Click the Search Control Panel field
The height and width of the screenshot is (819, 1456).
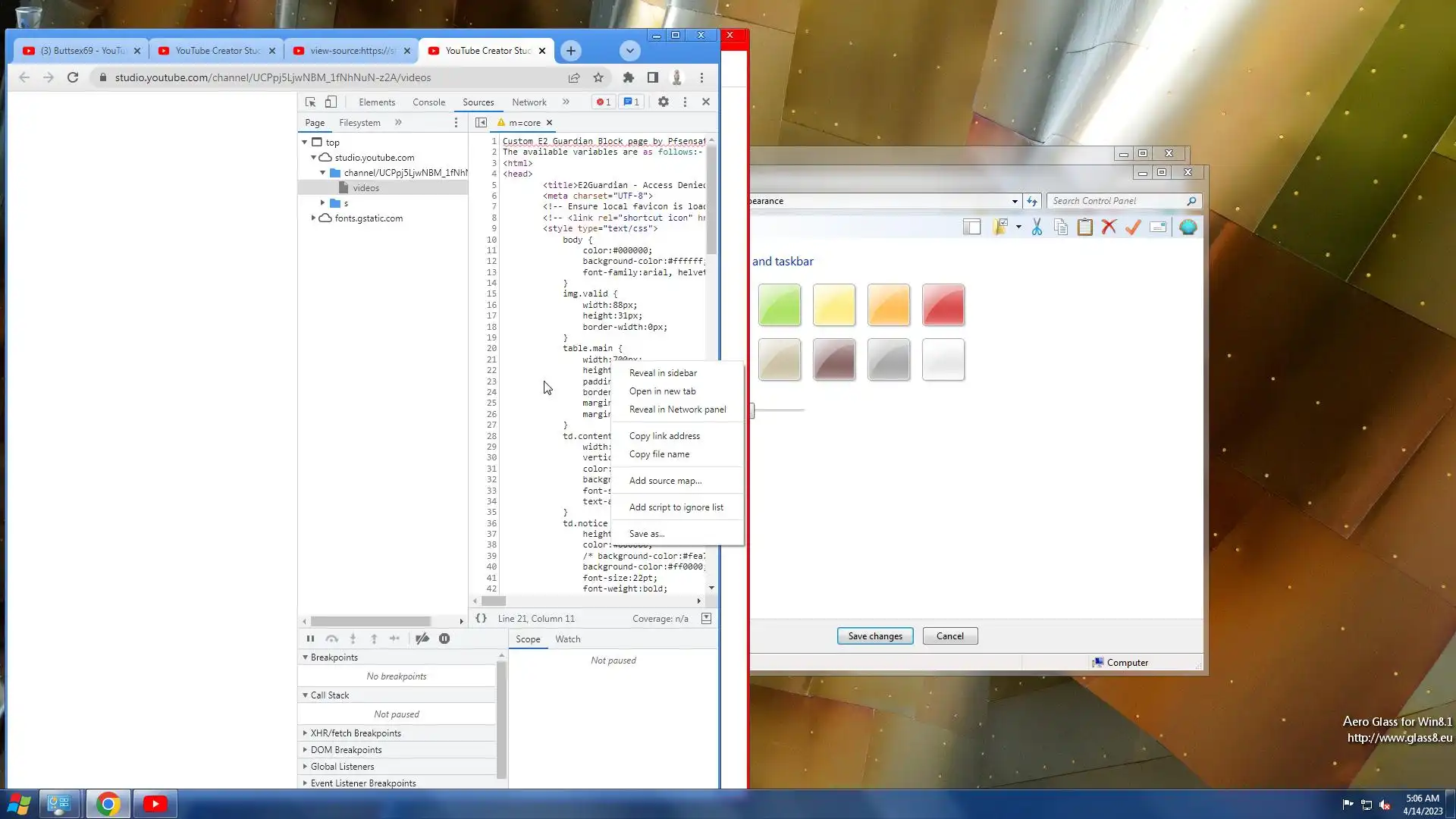coord(1116,201)
